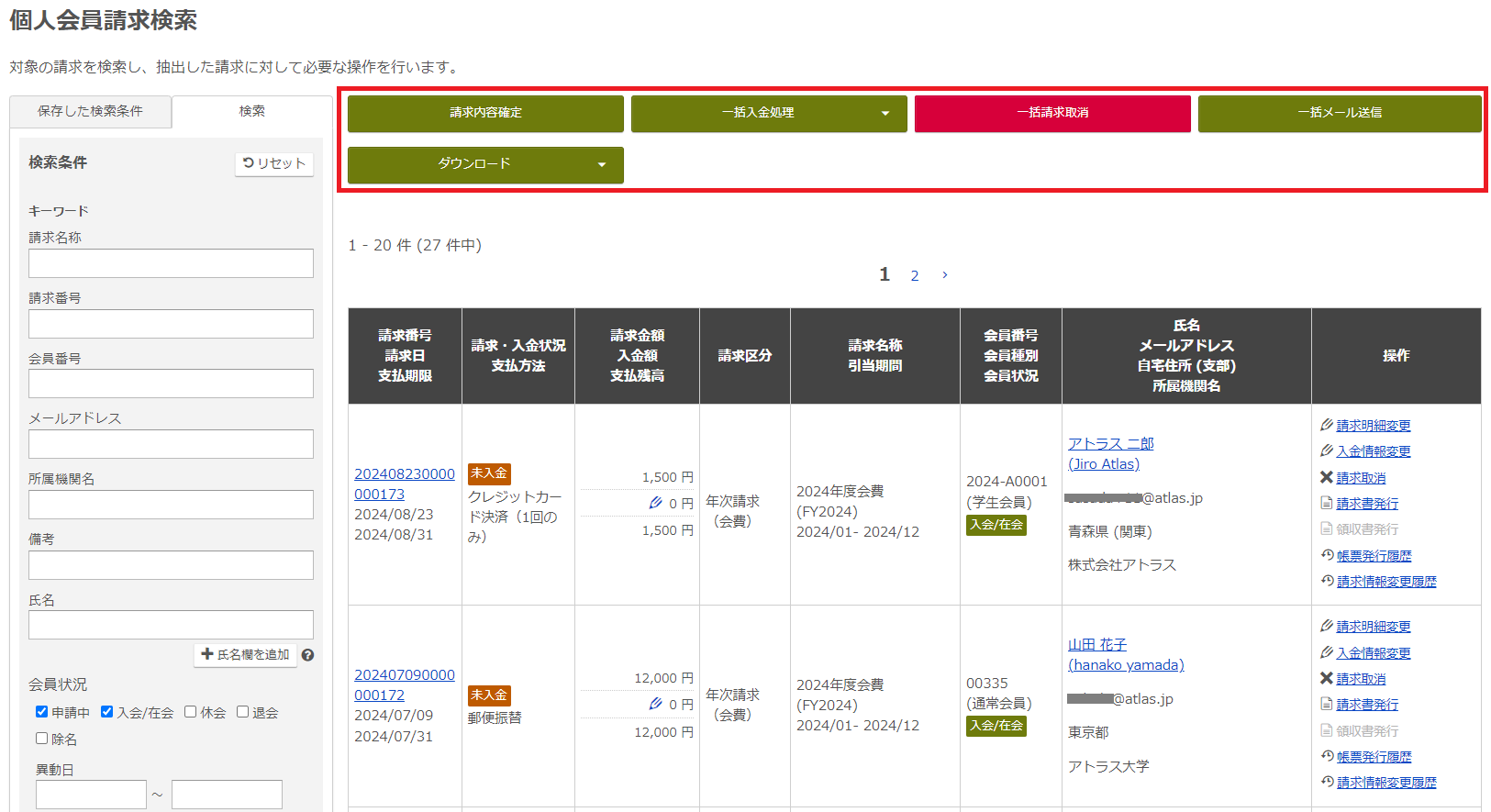1491x812 pixels.
Task: Focus 備考 input field
Action: click(x=171, y=565)
